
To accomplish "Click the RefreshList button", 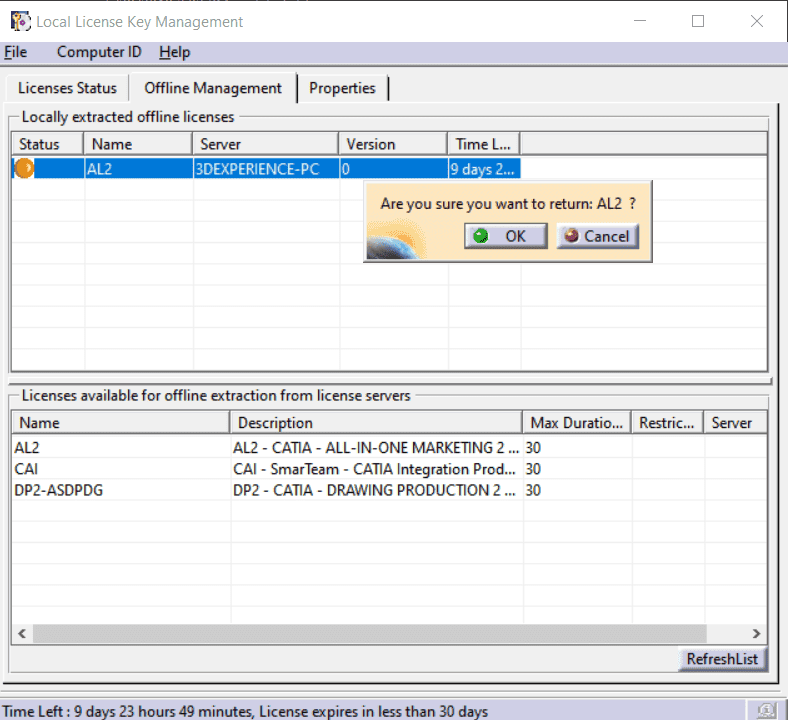I will click(x=722, y=659).
